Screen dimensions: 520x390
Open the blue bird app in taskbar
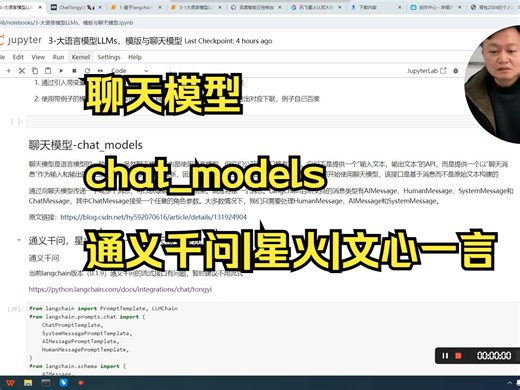63,383
